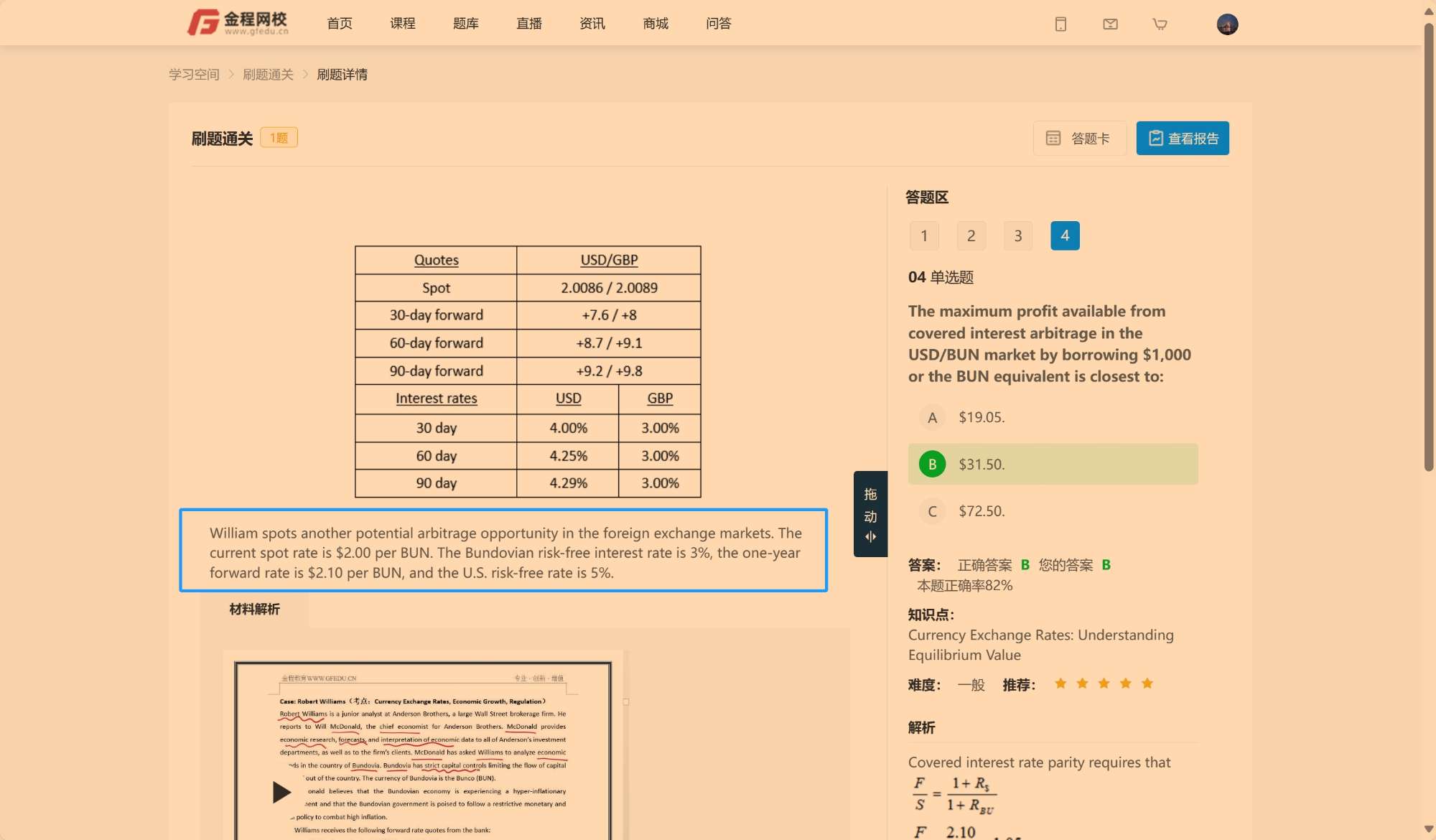Click the '60-day forward' quote '+8.7 / +9.1'
The height and width of the screenshot is (840, 1436).
(x=609, y=343)
